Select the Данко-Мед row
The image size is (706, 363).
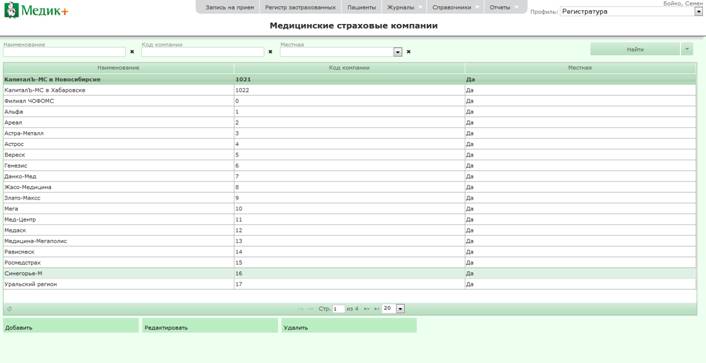click(x=349, y=177)
